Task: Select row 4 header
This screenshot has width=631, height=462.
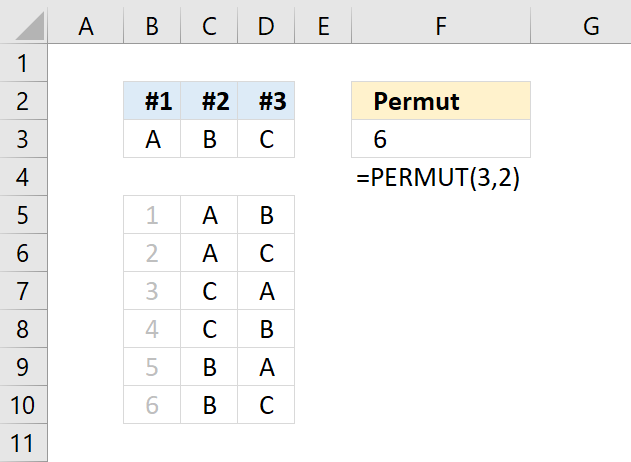Action: click(x=23, y=177)
